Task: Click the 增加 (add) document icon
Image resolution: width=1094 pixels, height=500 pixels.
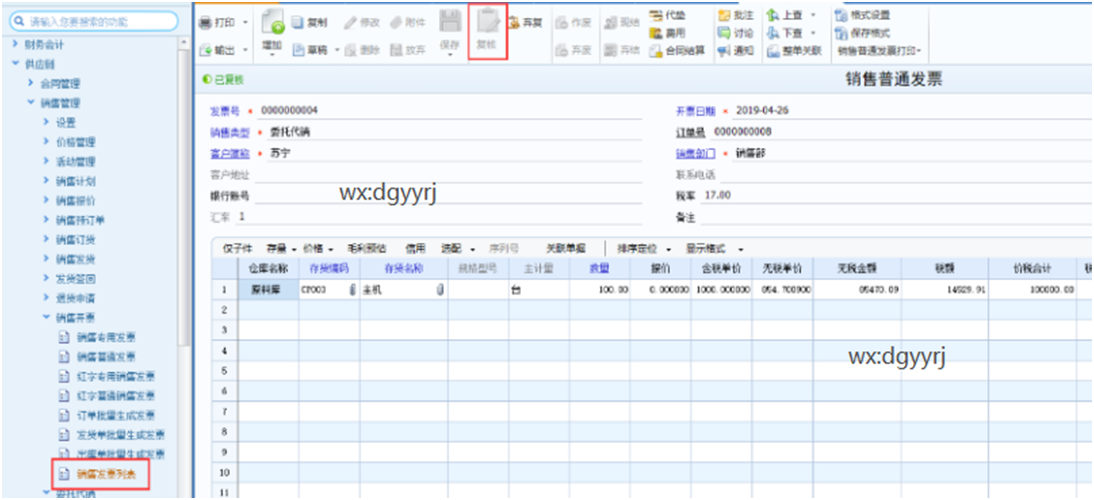Action: pyautogui.click(x=273, y=24)
